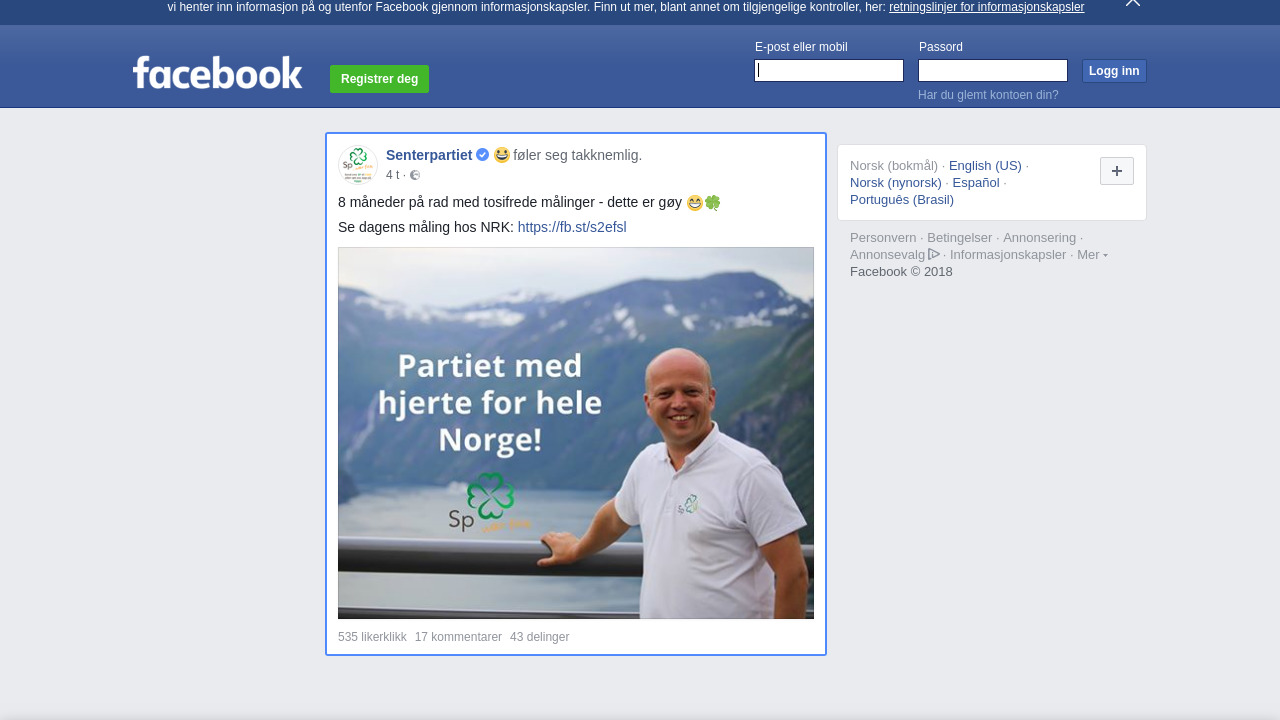Add another language with the plus button

[x=1117, y=171]
